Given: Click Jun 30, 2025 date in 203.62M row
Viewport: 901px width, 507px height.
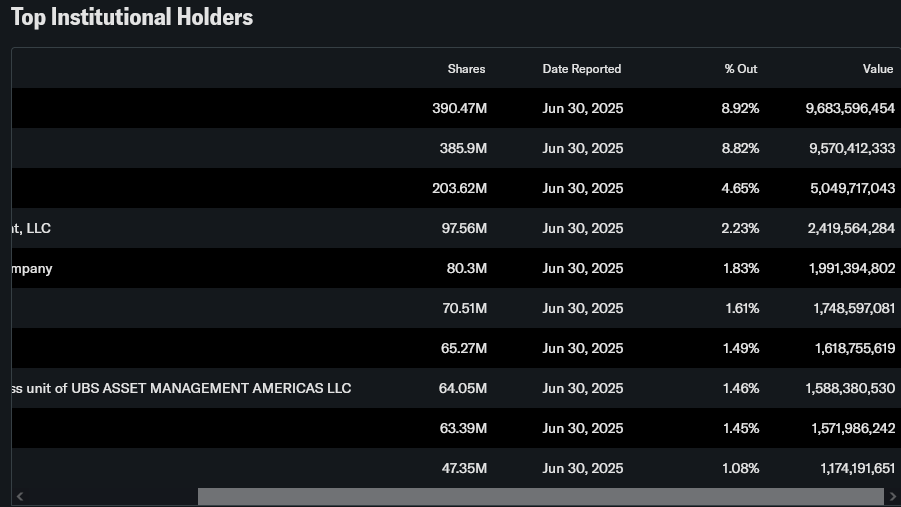Looking at the screenshot, I should [583, 189].
